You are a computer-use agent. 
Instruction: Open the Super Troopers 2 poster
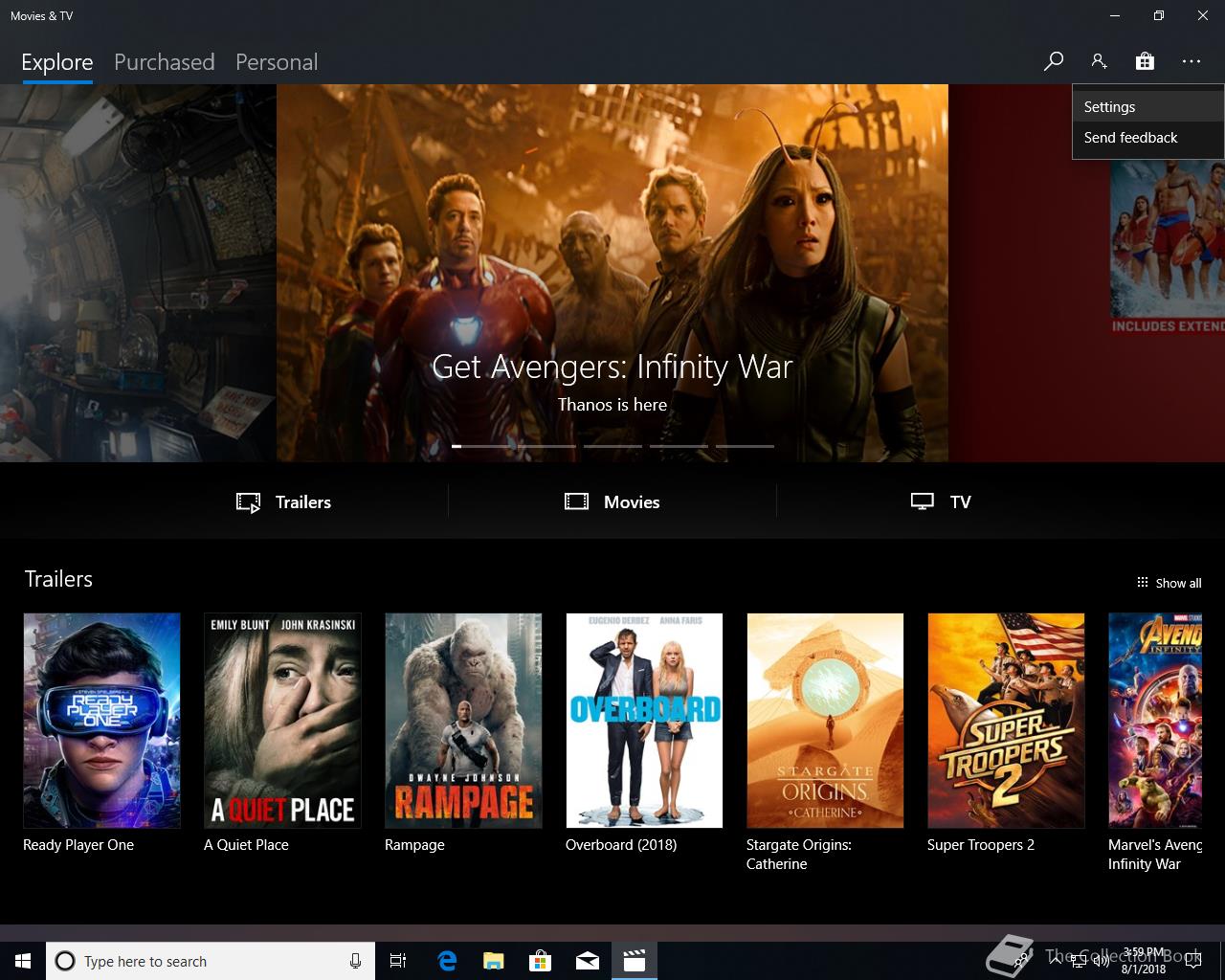pyautogui.click(x=1006, y=721)
